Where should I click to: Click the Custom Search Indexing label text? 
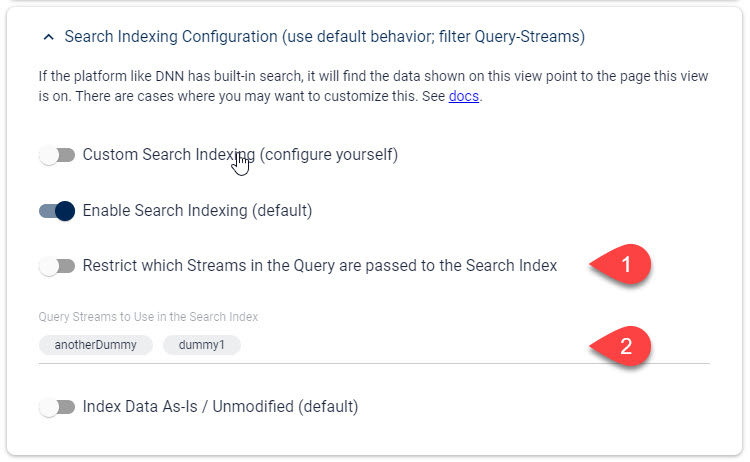(240, 155)
